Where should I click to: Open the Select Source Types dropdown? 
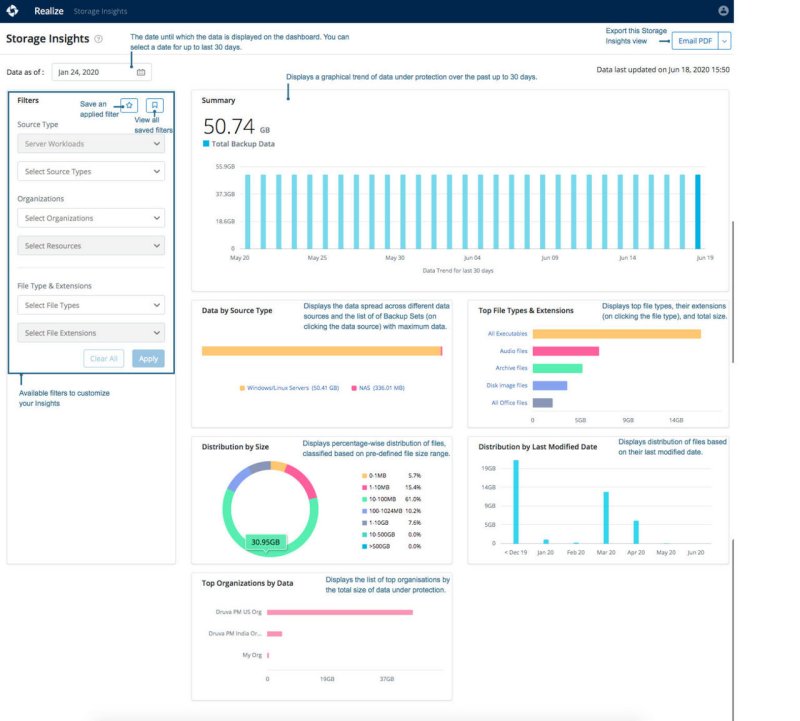[x=90, y=171]
